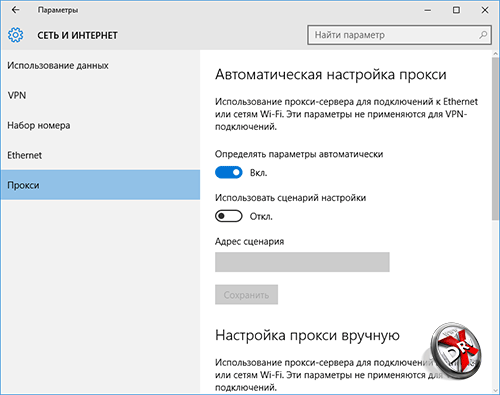Click the vertical scrollbar thumb
Image resolution: width=500 pixels, height=395 pixels.
(495, 138)
